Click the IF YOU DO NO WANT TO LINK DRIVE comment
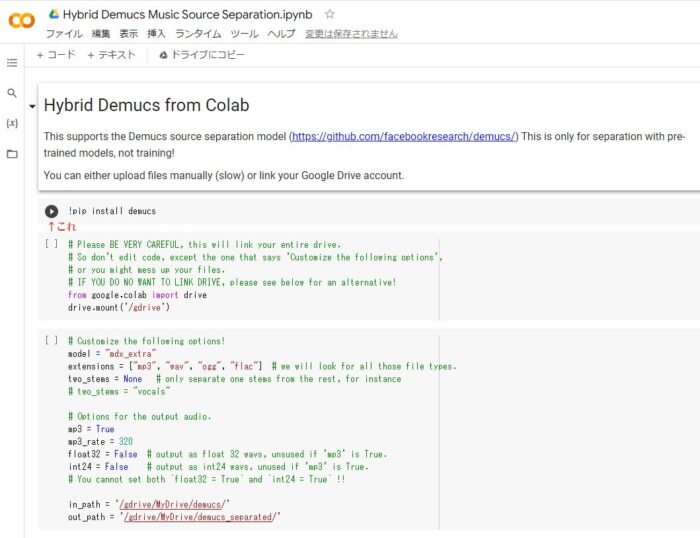The image size is (700, 538). pyautogui.click(x=232, y=282)
